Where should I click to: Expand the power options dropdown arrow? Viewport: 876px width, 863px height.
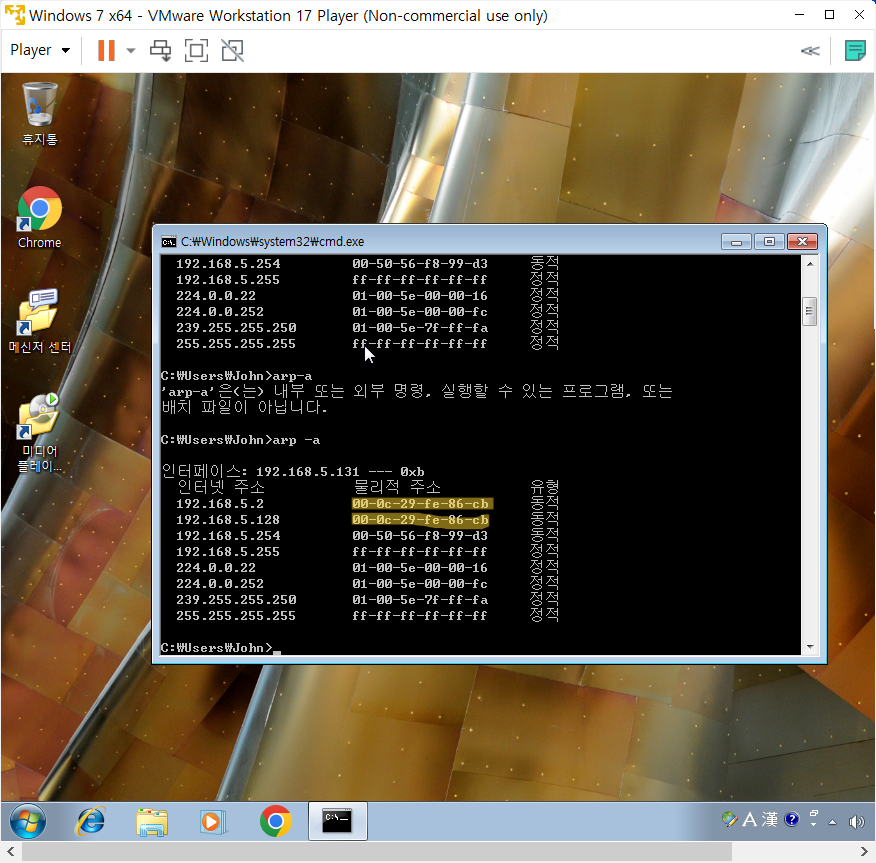click(131, 50)
